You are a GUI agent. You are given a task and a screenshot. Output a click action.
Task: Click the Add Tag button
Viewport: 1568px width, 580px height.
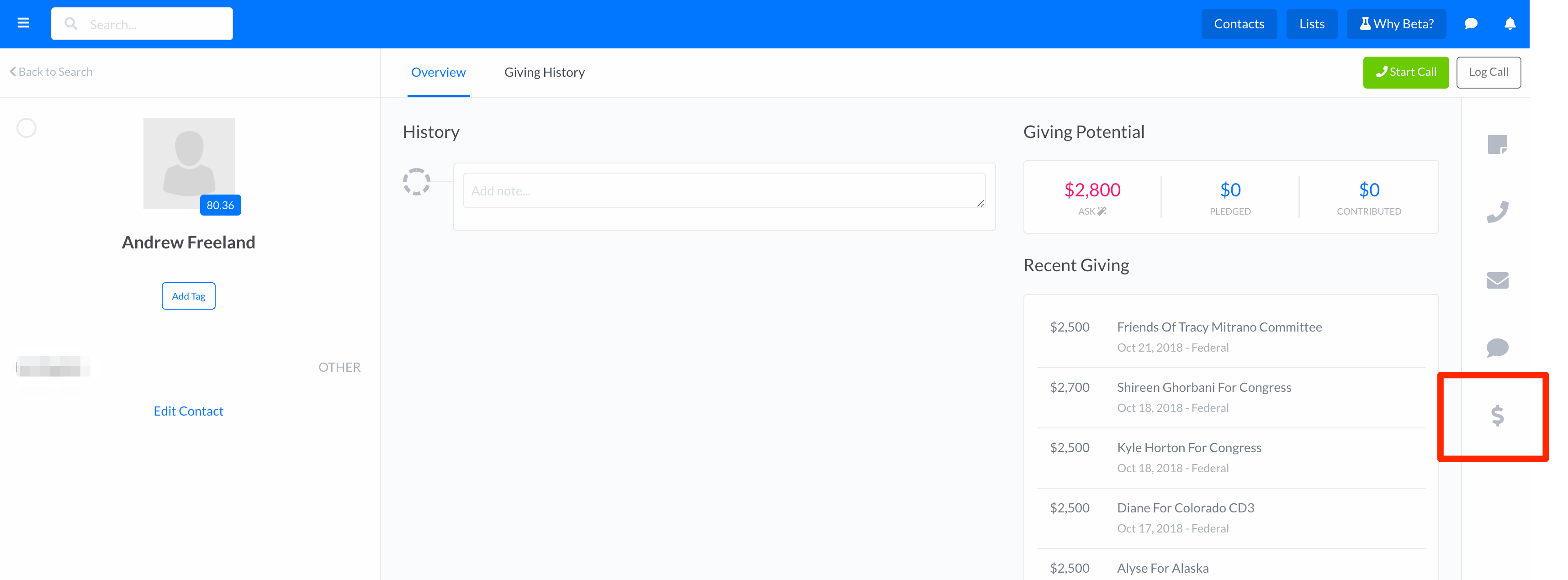[x=188, y=296]
